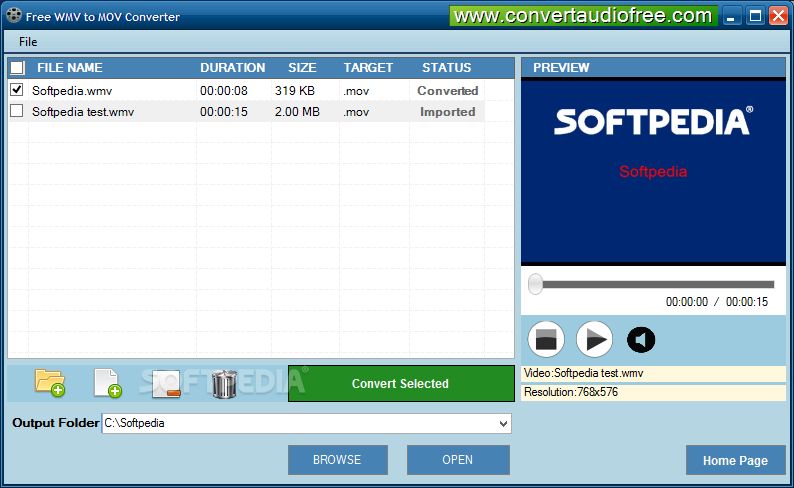Click the Convert Selected button
794x488 pixels.
[x=401, y=384]
